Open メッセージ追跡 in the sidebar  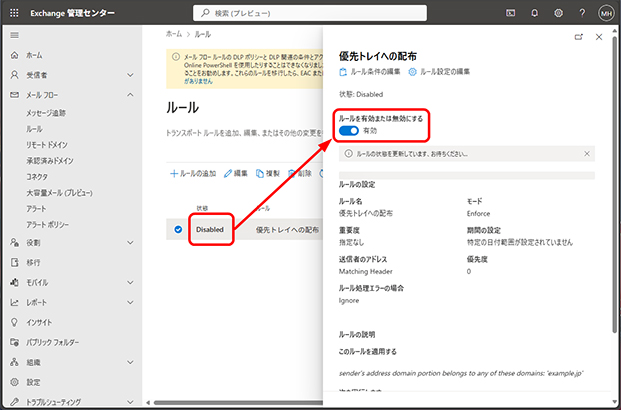[x=46, y=113]
